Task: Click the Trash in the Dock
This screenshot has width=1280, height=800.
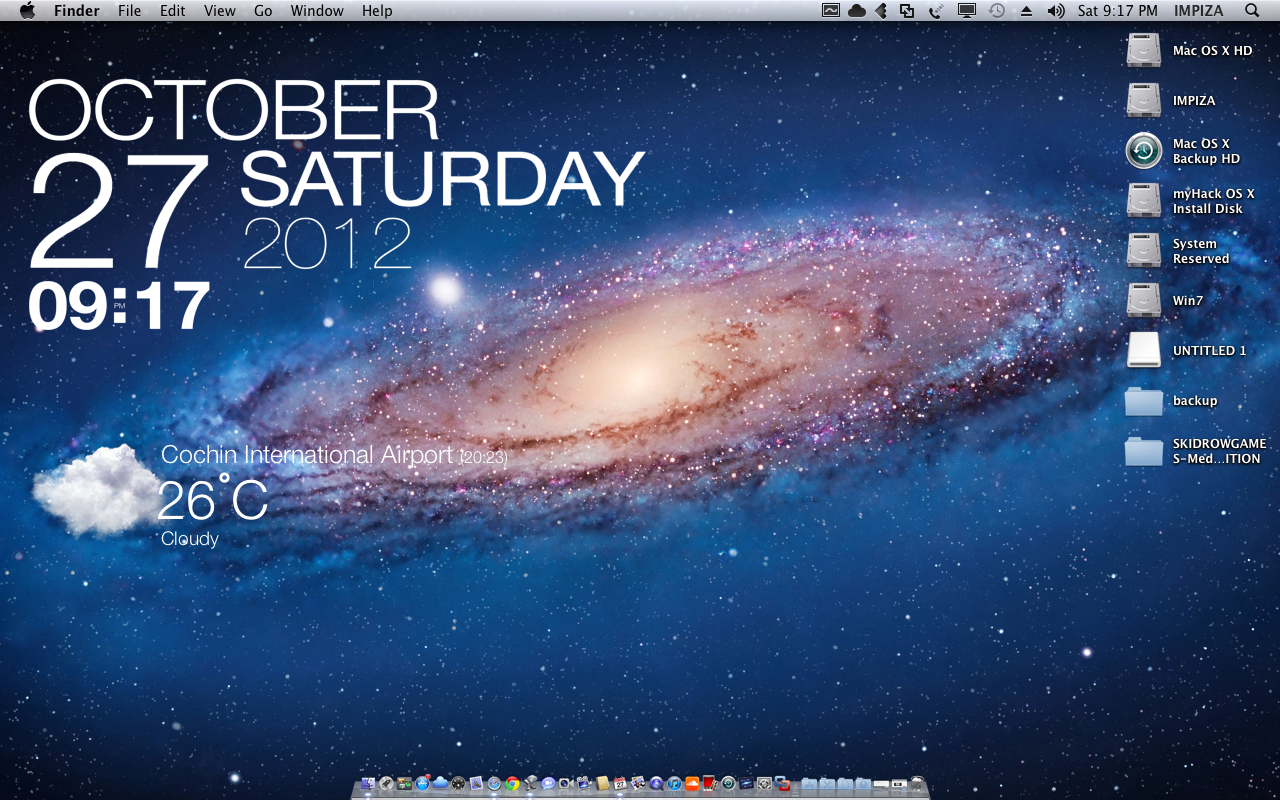Action: tap(916, 784)
